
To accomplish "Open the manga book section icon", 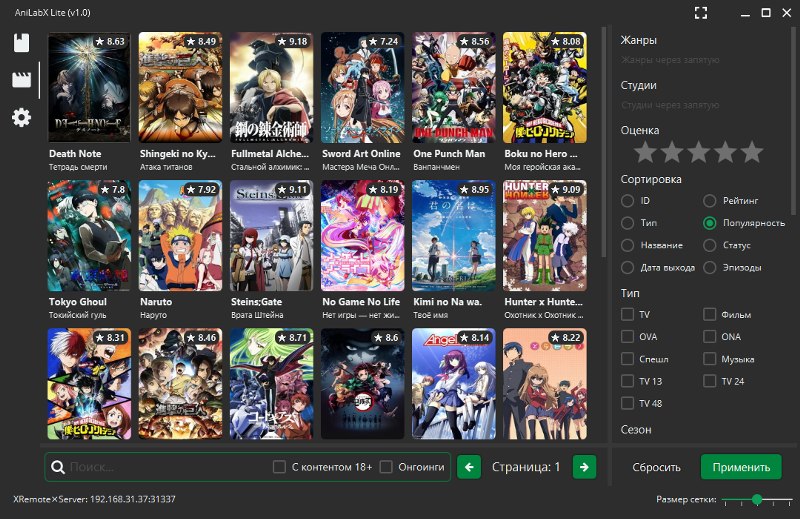I will 22,43.
